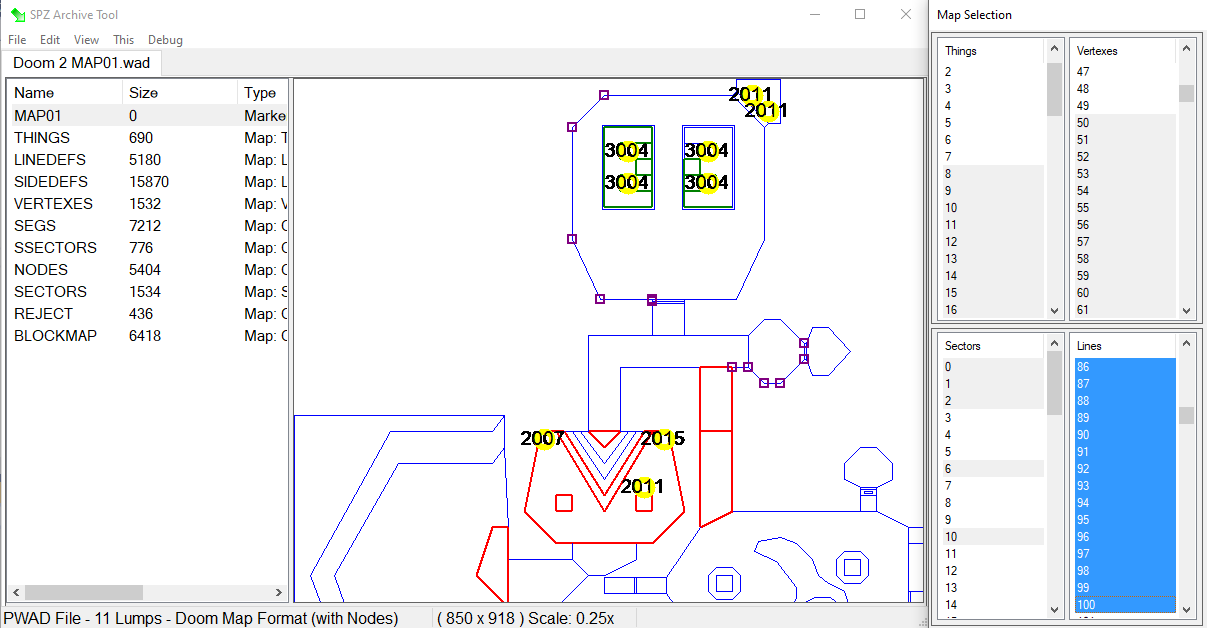Image resolution: width=1207 pixels, height=628 pixels.
Task: Select sector 6 in Sectors list
Action: pos(992,469)
